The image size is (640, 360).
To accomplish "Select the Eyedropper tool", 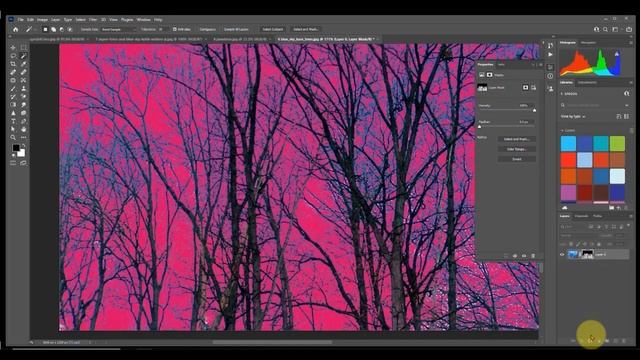I will tap(23, 64).
